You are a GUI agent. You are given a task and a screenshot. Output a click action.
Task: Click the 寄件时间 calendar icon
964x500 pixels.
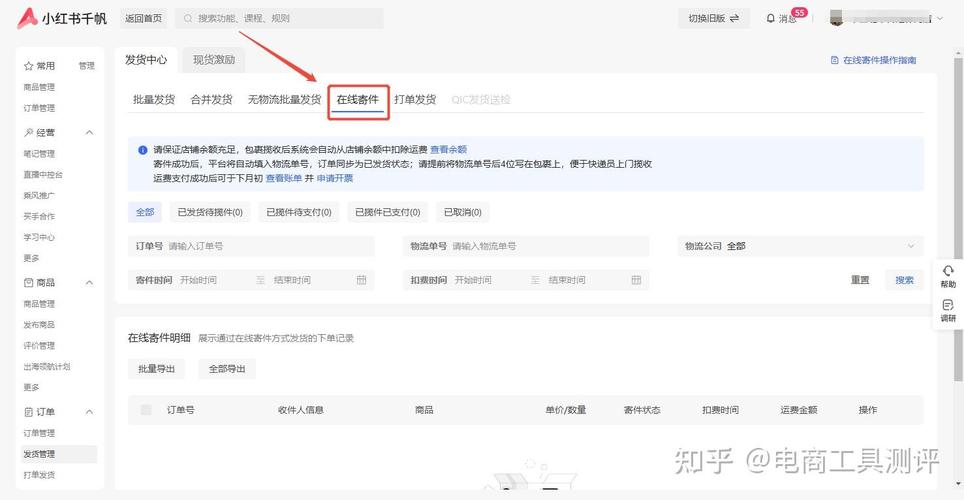click(x=361, y=280)
